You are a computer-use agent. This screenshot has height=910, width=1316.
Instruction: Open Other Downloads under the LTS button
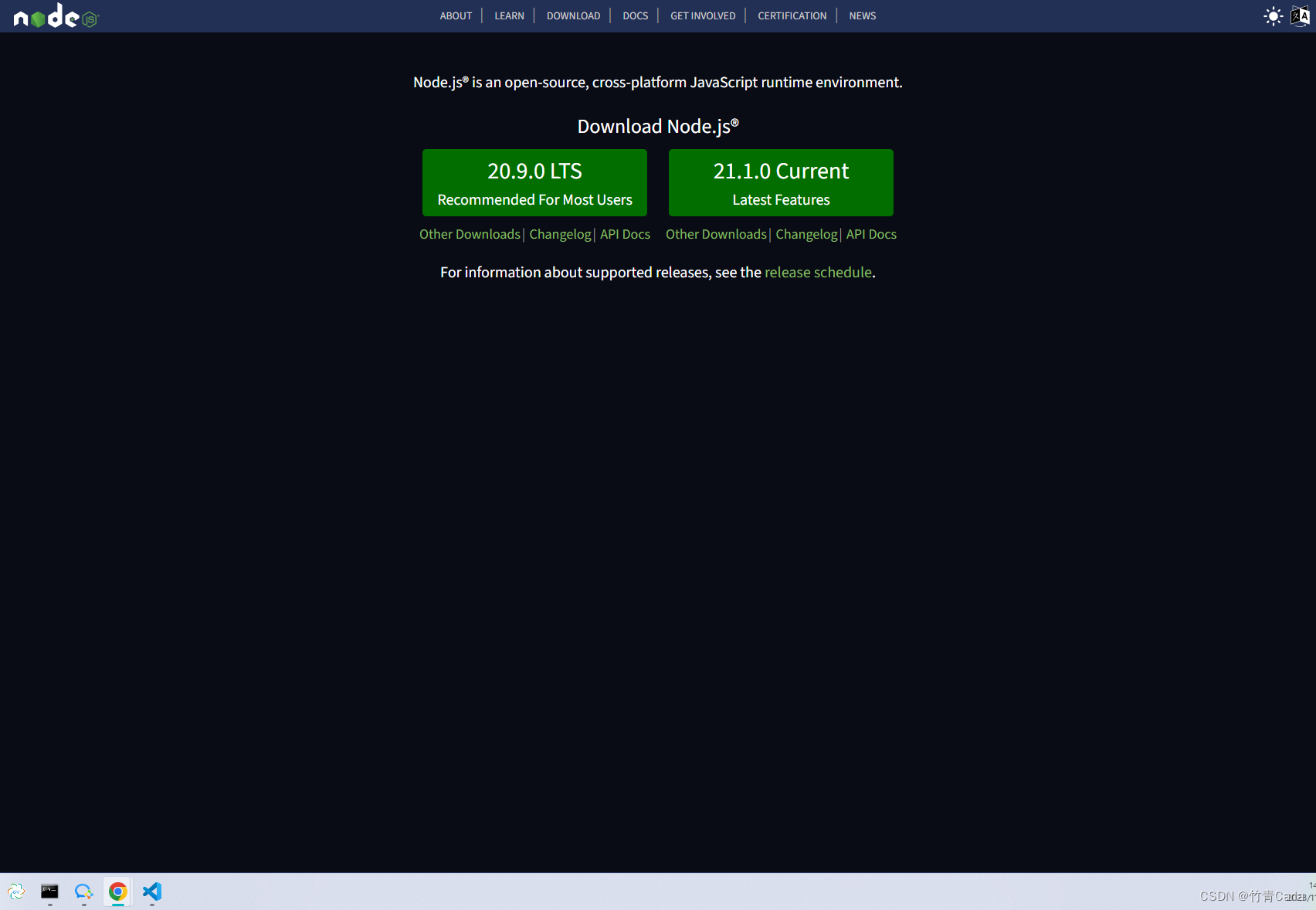pos(470,234)
